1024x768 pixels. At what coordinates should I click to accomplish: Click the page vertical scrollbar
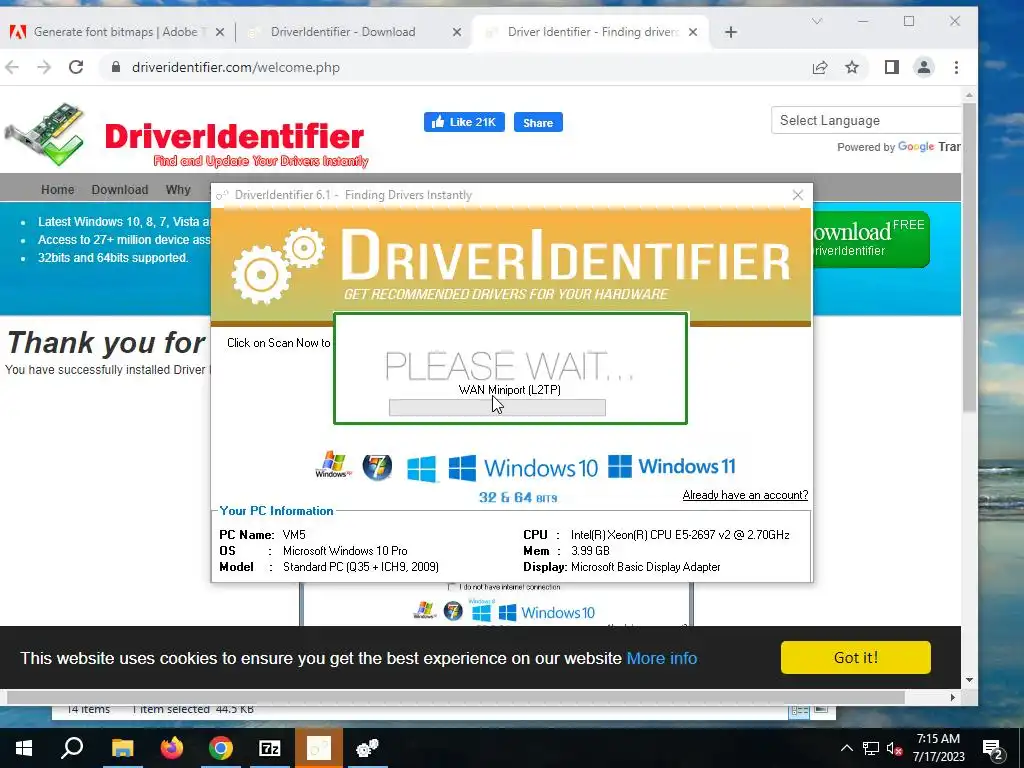click(x=969, y=258)
